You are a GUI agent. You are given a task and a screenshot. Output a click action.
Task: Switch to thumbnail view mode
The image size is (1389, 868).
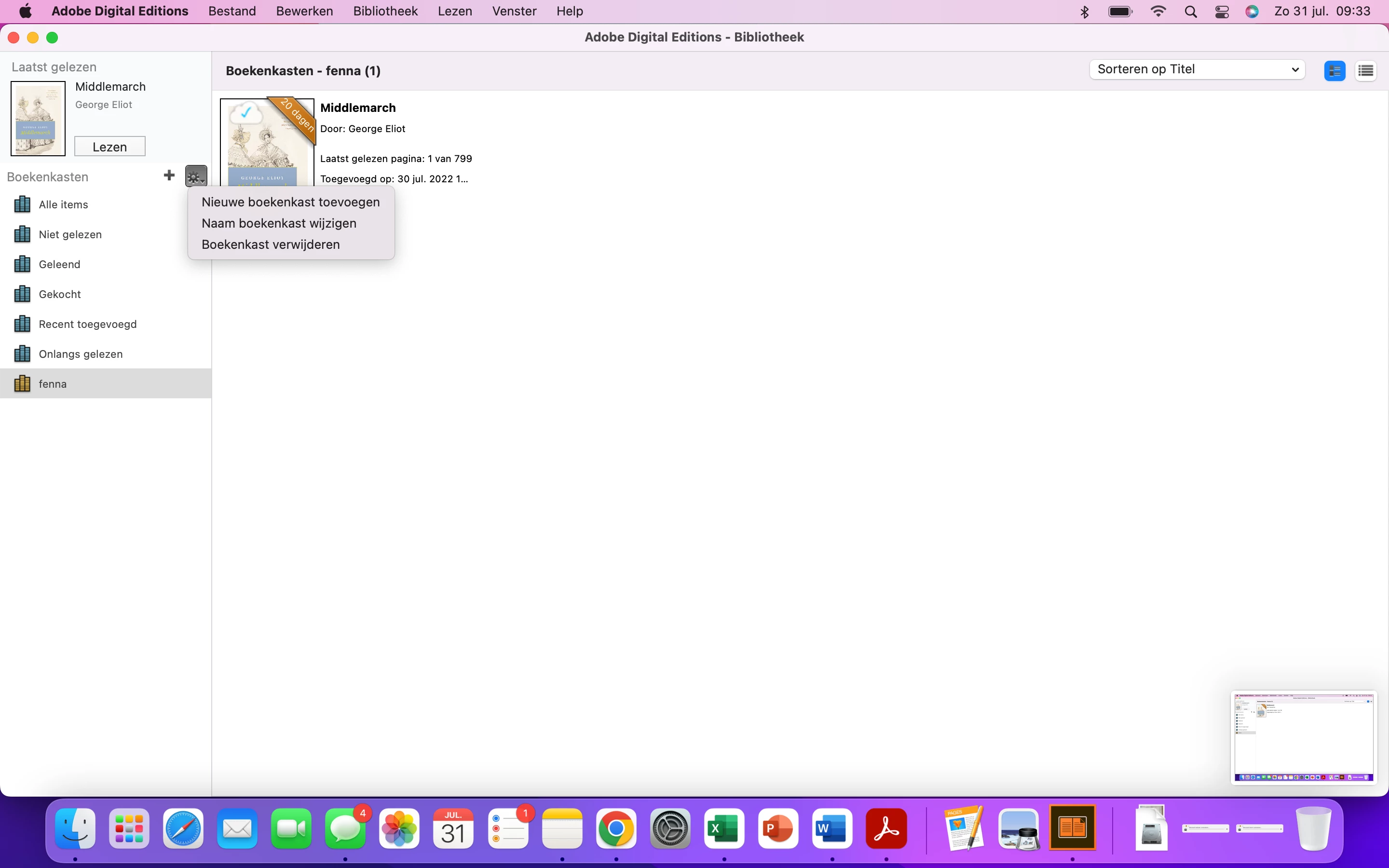(1335, 70)
